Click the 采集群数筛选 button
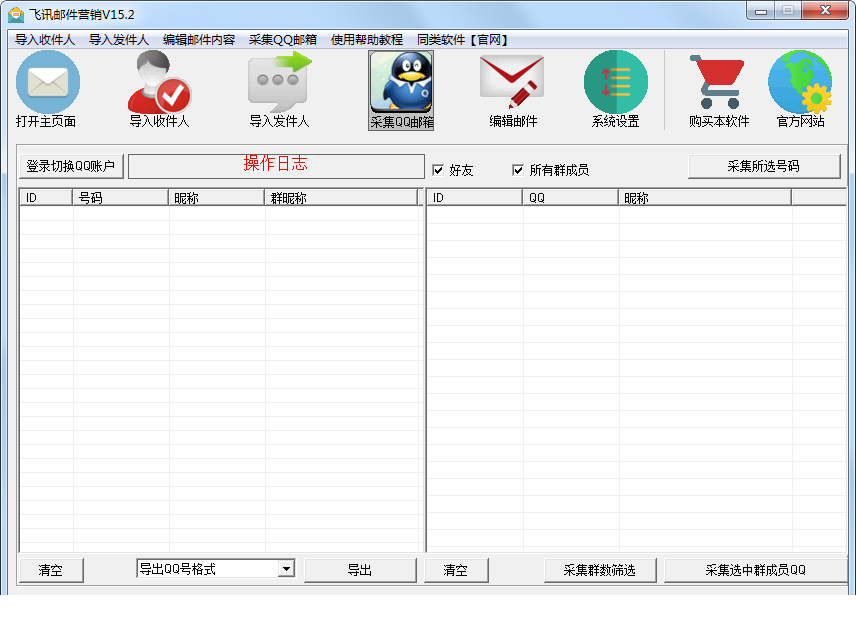Screen dimensions: 856x618 coord(599,570)
